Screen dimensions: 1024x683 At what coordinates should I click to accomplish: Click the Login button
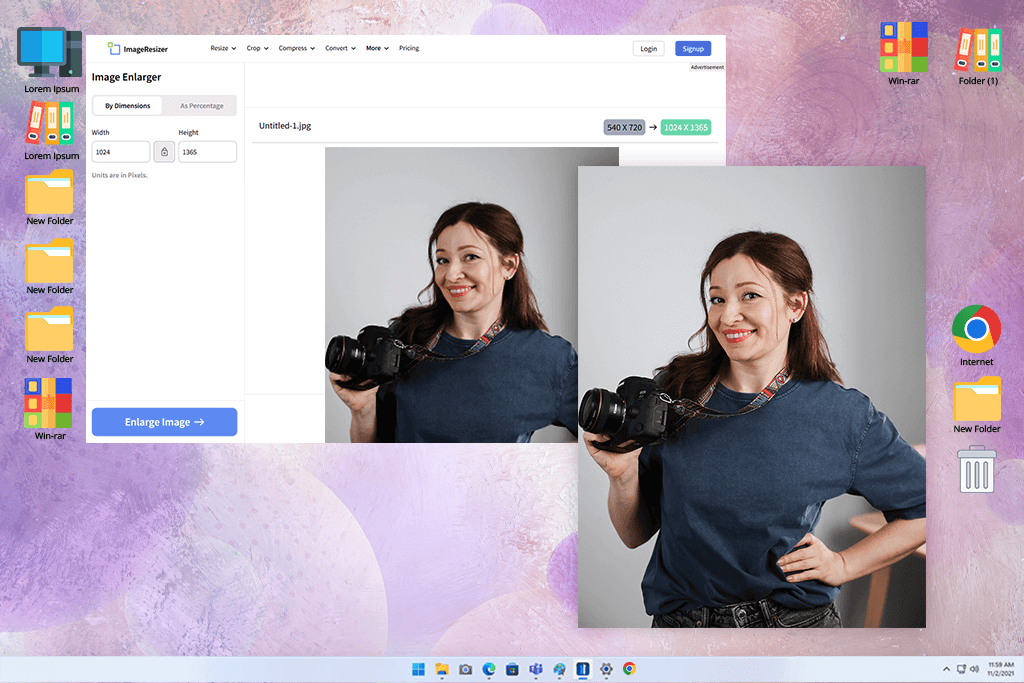[648, 49]
